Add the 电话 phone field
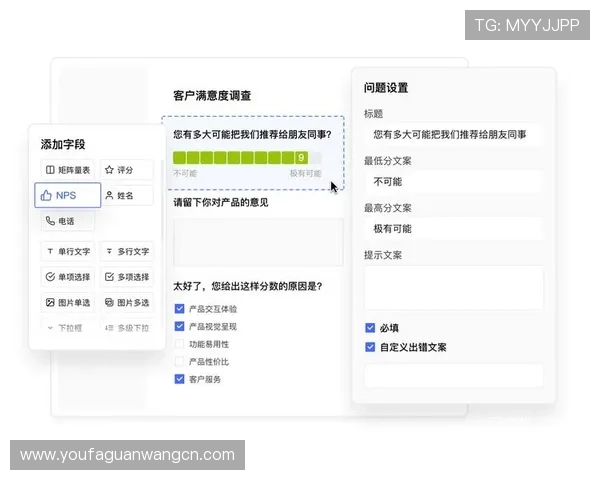The height and width of the screenshot is (480, 600). click(x=68, y=221)
